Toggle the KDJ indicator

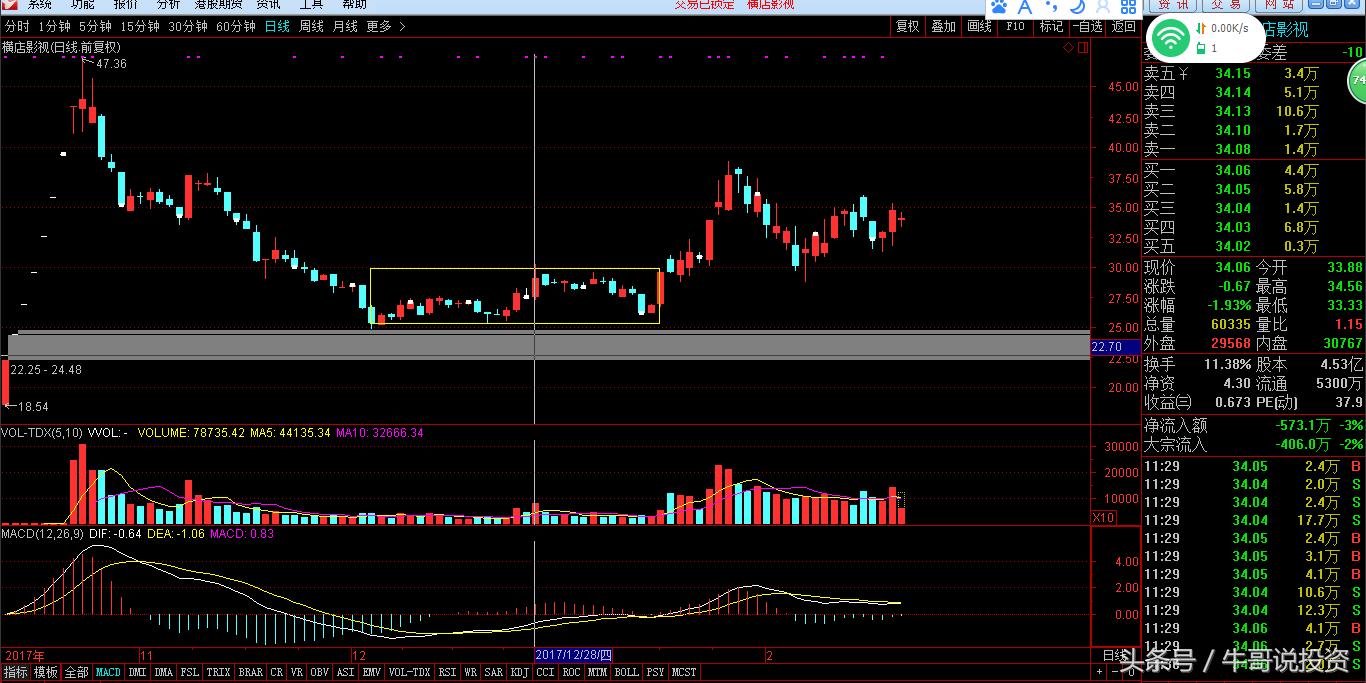(519, 673)
